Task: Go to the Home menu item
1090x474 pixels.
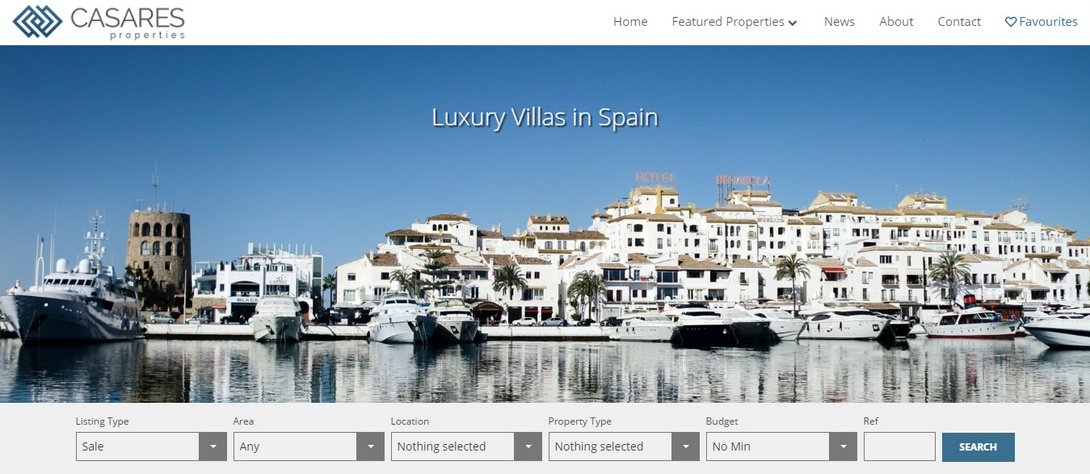Action: point(631,22)
